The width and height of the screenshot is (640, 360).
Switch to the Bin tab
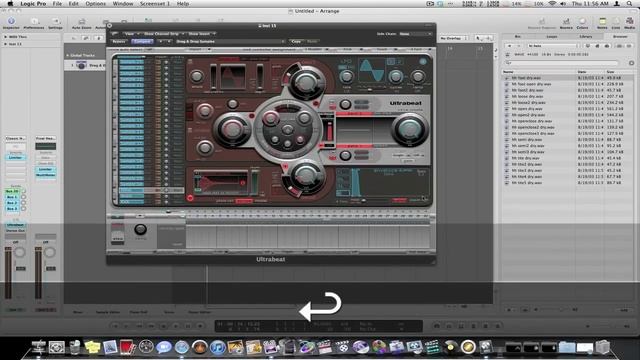[518, 37]
